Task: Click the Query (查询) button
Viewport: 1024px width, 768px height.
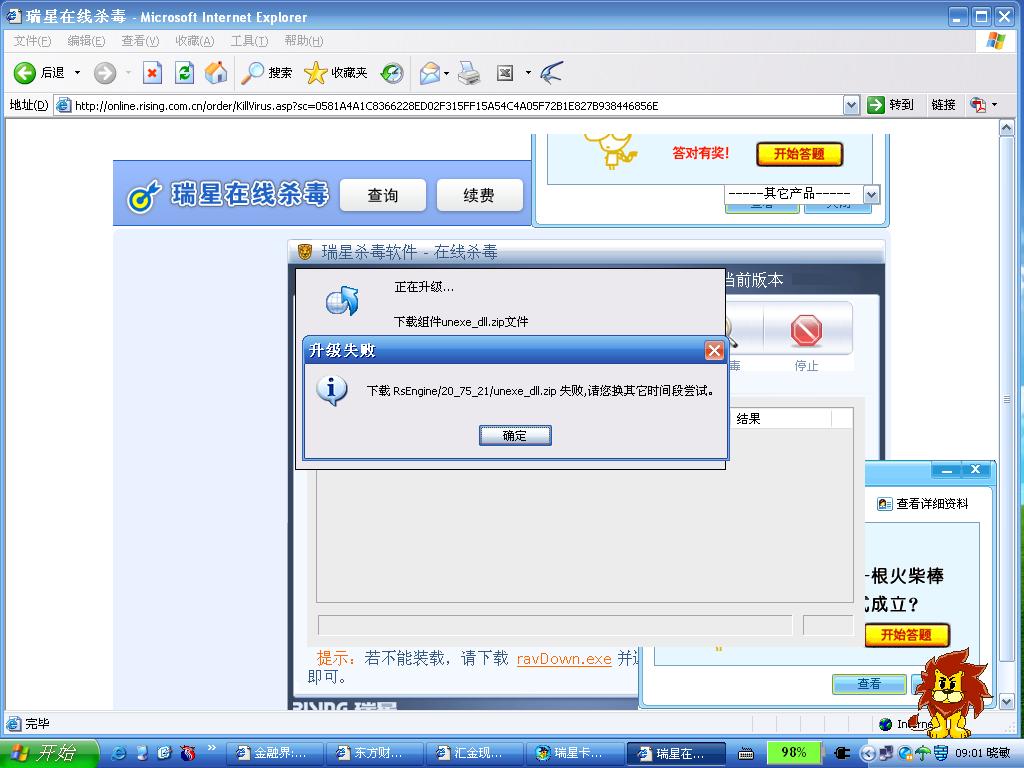Action: tap(383, 195)
